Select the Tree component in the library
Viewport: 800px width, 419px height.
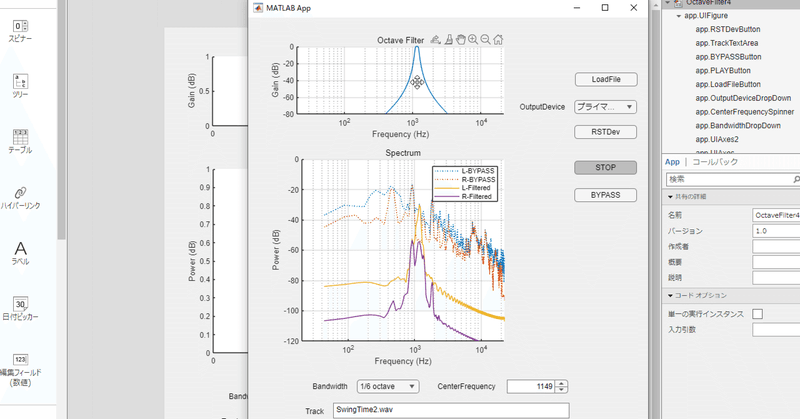click(x=20, y=86)
